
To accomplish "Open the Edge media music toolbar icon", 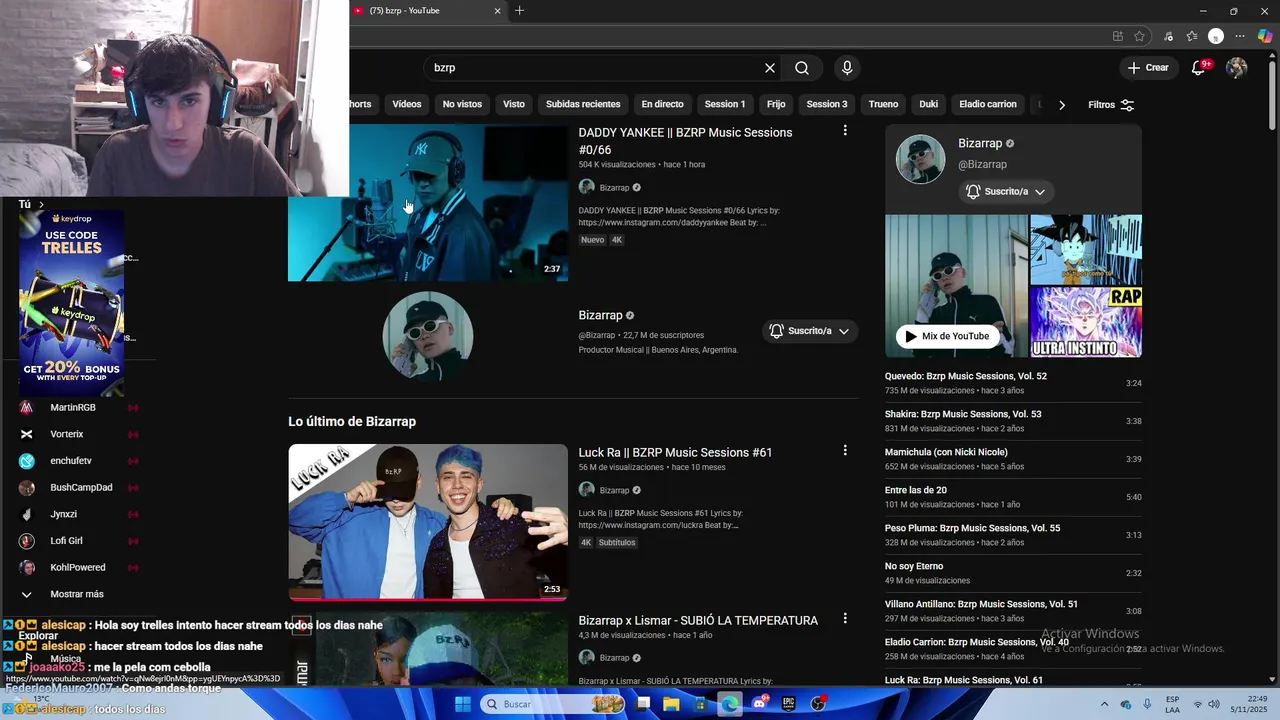I will 1168,36.
